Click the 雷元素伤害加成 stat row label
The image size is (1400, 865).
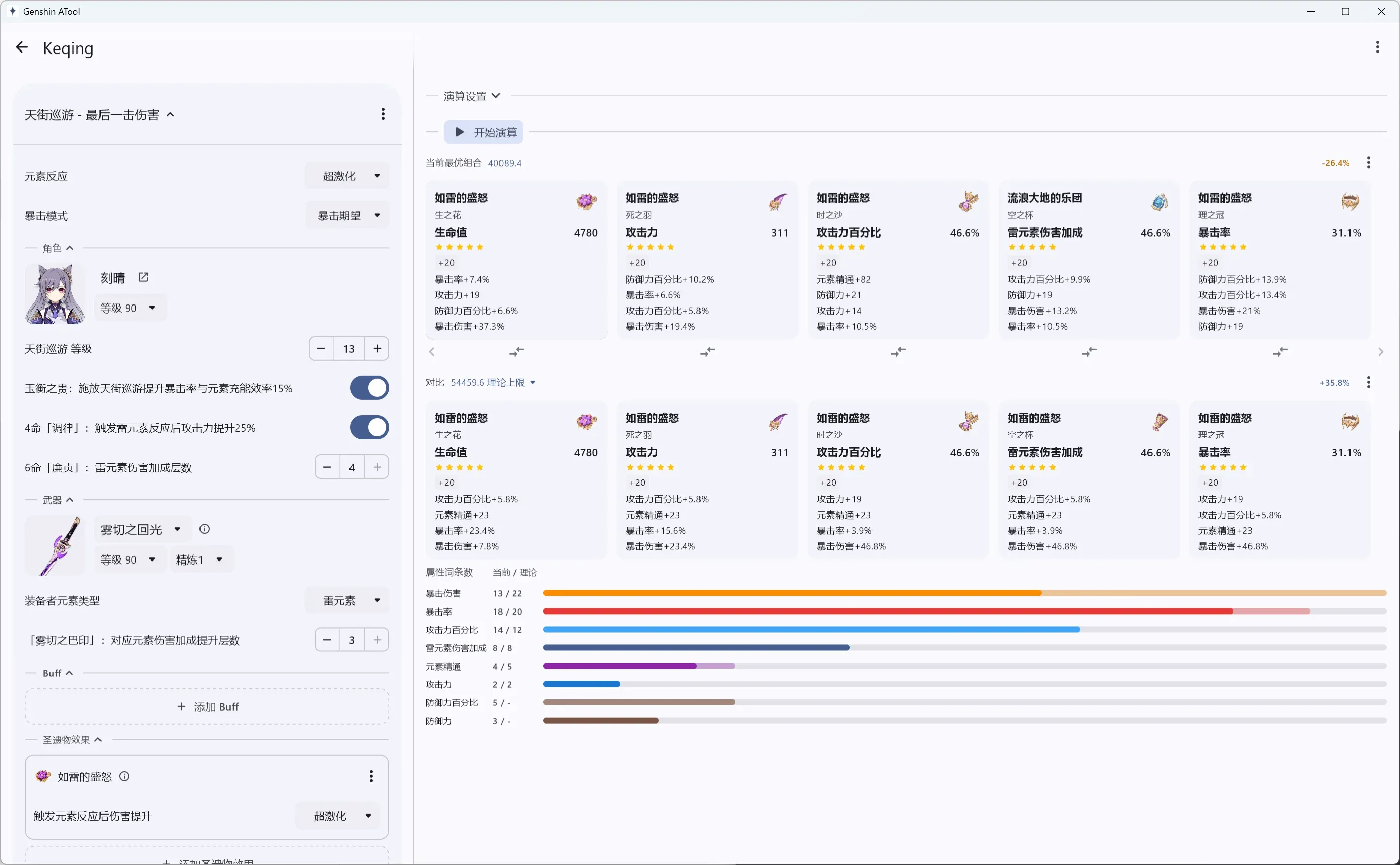[x=456, y=647]
